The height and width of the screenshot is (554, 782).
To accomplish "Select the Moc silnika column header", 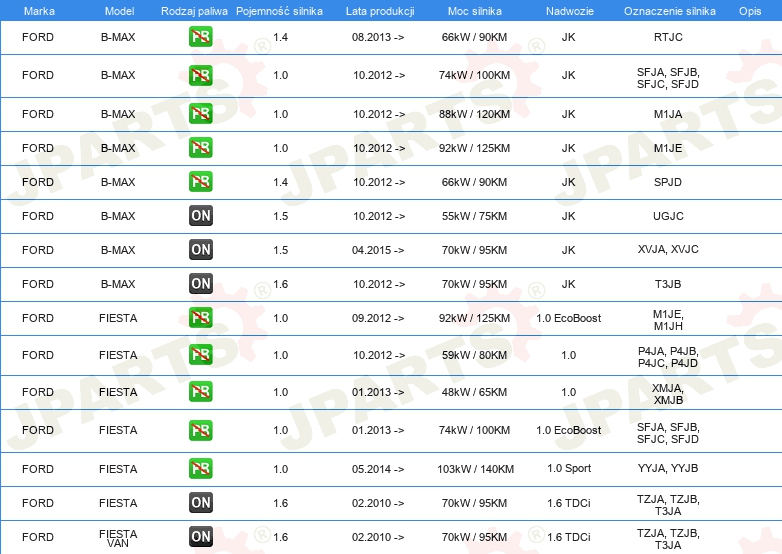I will [x=475, y=10].
